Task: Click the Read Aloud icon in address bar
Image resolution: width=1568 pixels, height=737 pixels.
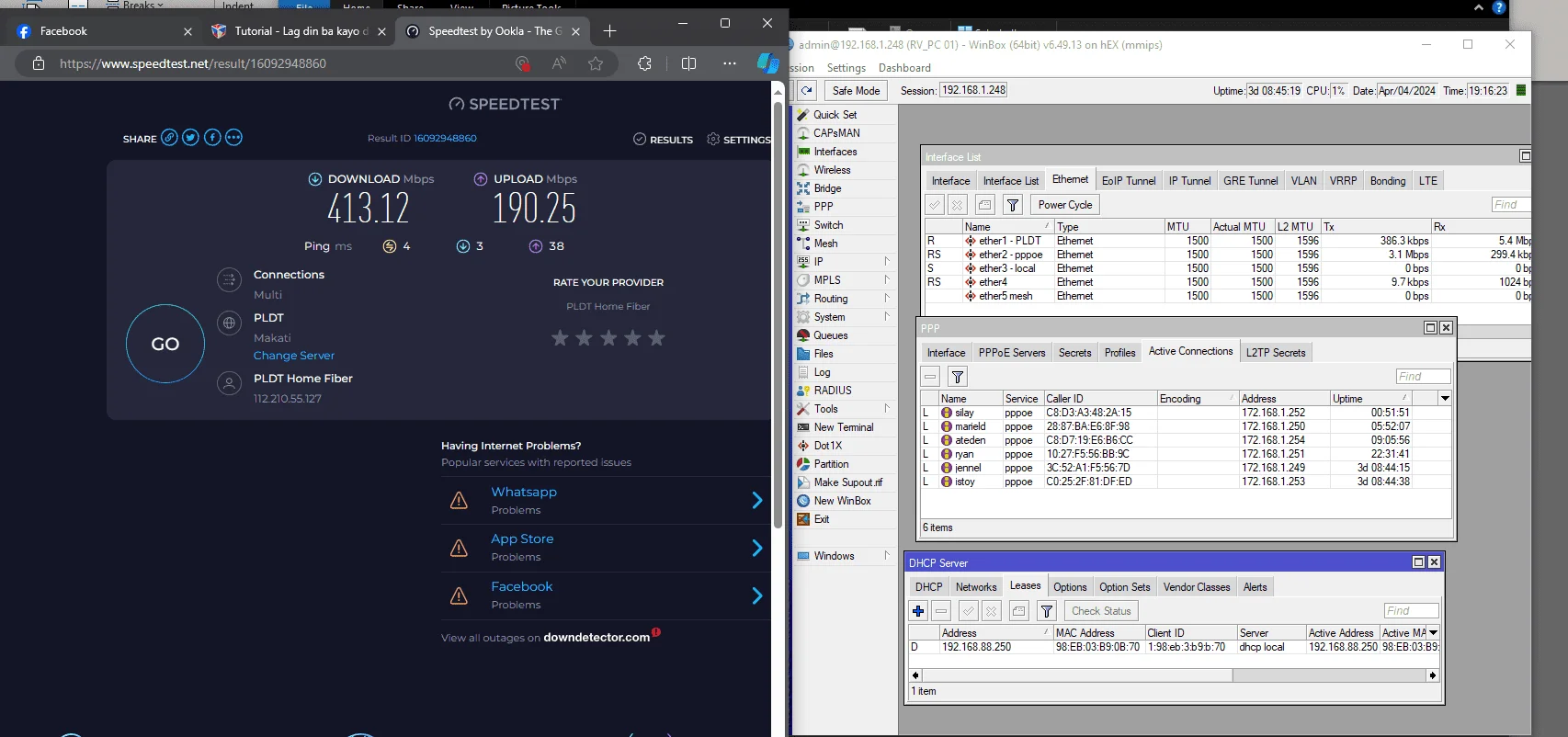Action: coord(559,63)
